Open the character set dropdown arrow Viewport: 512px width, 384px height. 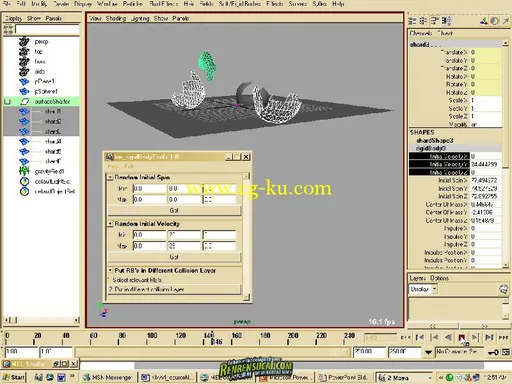[x=428, y=352]
